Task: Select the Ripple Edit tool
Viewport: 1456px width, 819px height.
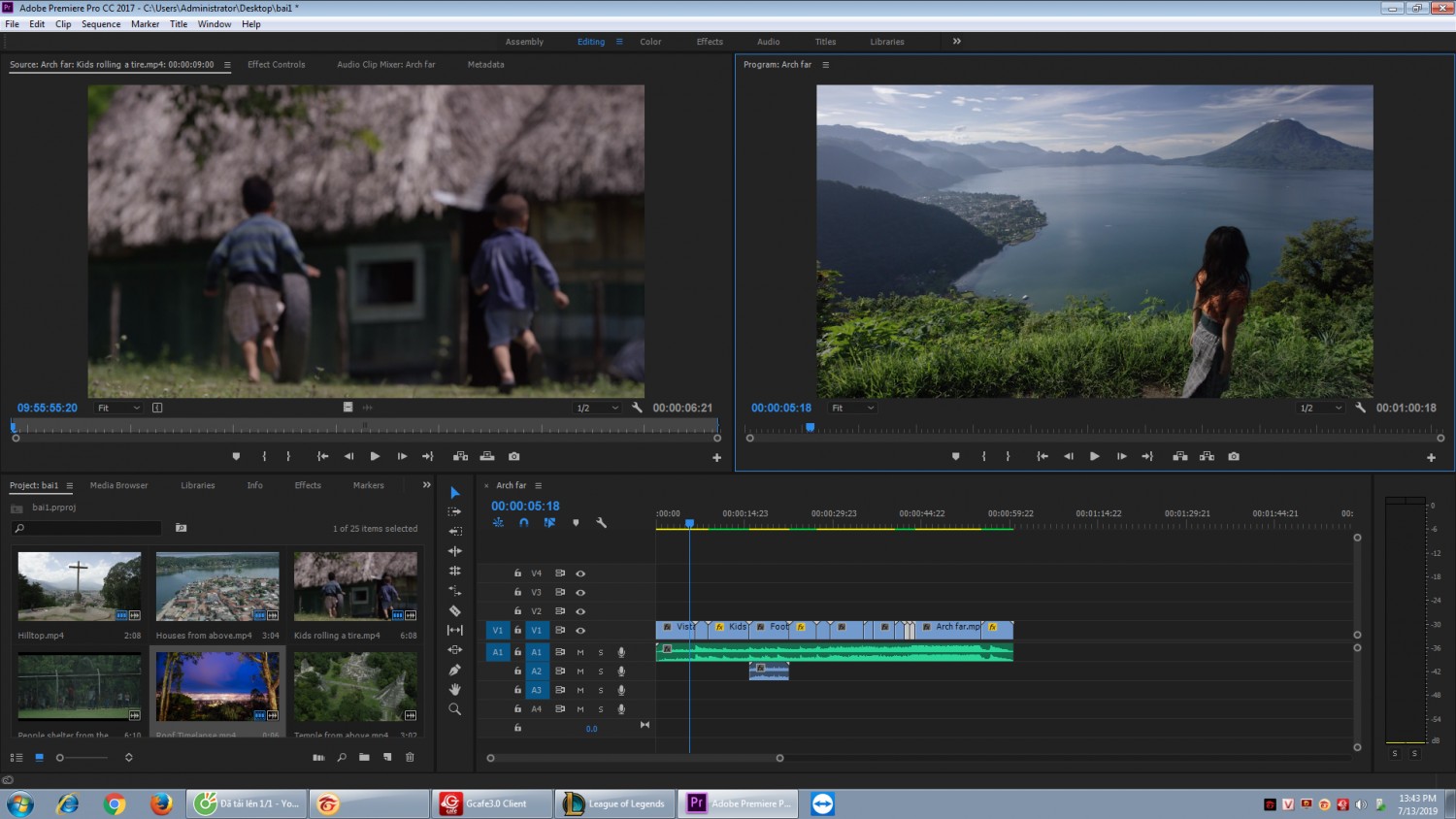Action: (x=454, y=531)
